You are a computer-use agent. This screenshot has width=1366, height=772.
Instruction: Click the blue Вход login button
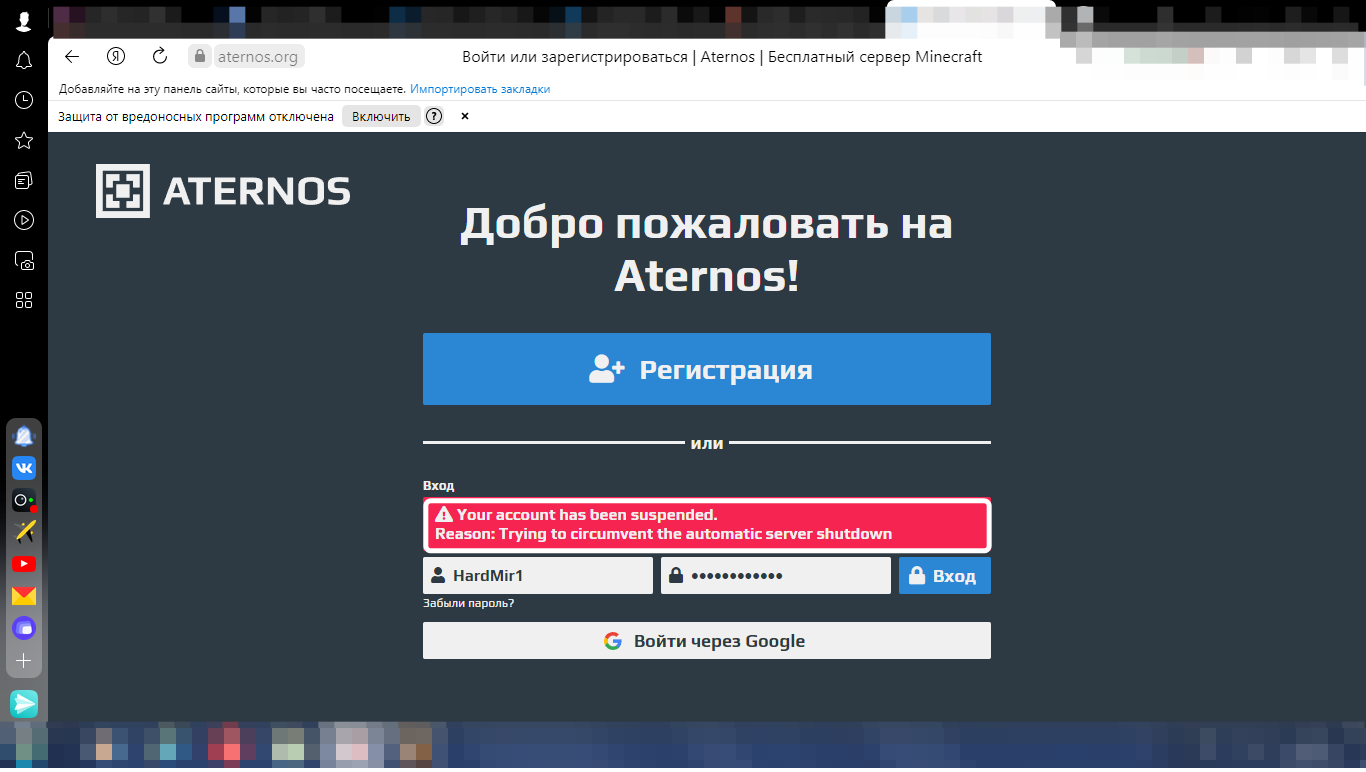pyautogui.click(x=945, y=576)
